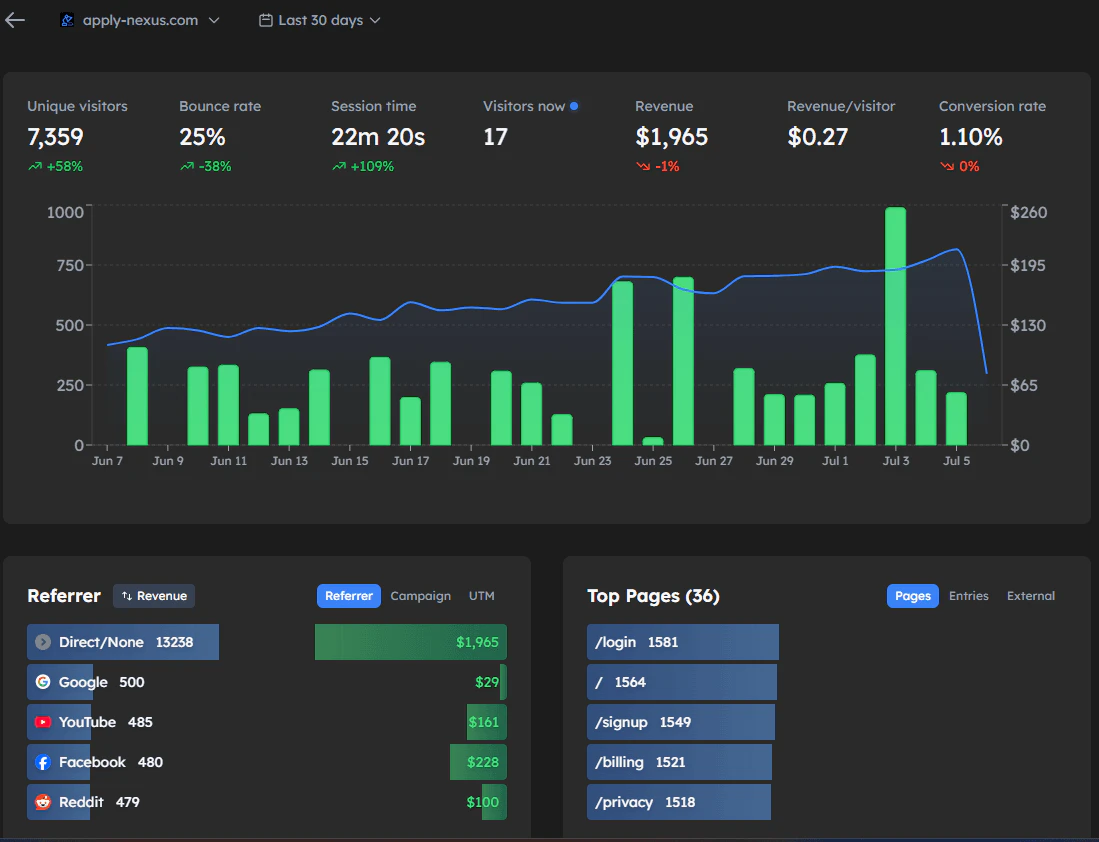
Task: Open the Last 30 days date picker
Action: tap(318, 19)
